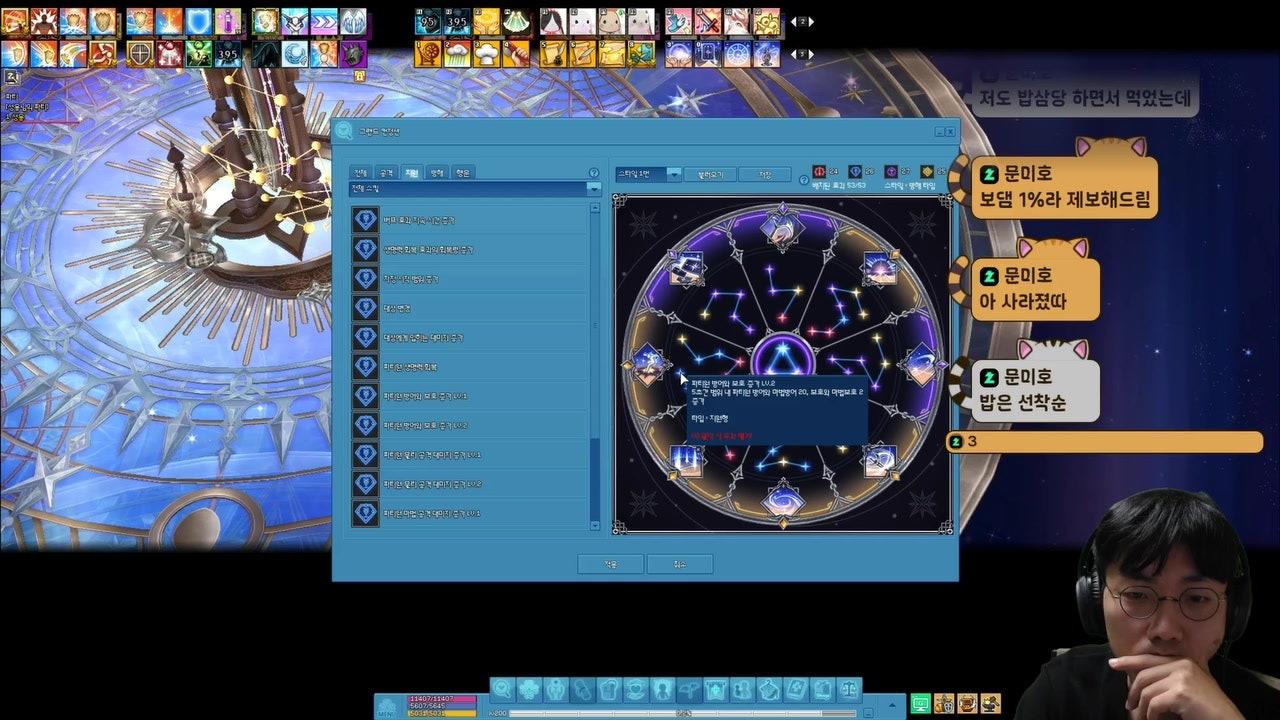Open the scales icon in the bottom menu bar

tap(850, 689)
